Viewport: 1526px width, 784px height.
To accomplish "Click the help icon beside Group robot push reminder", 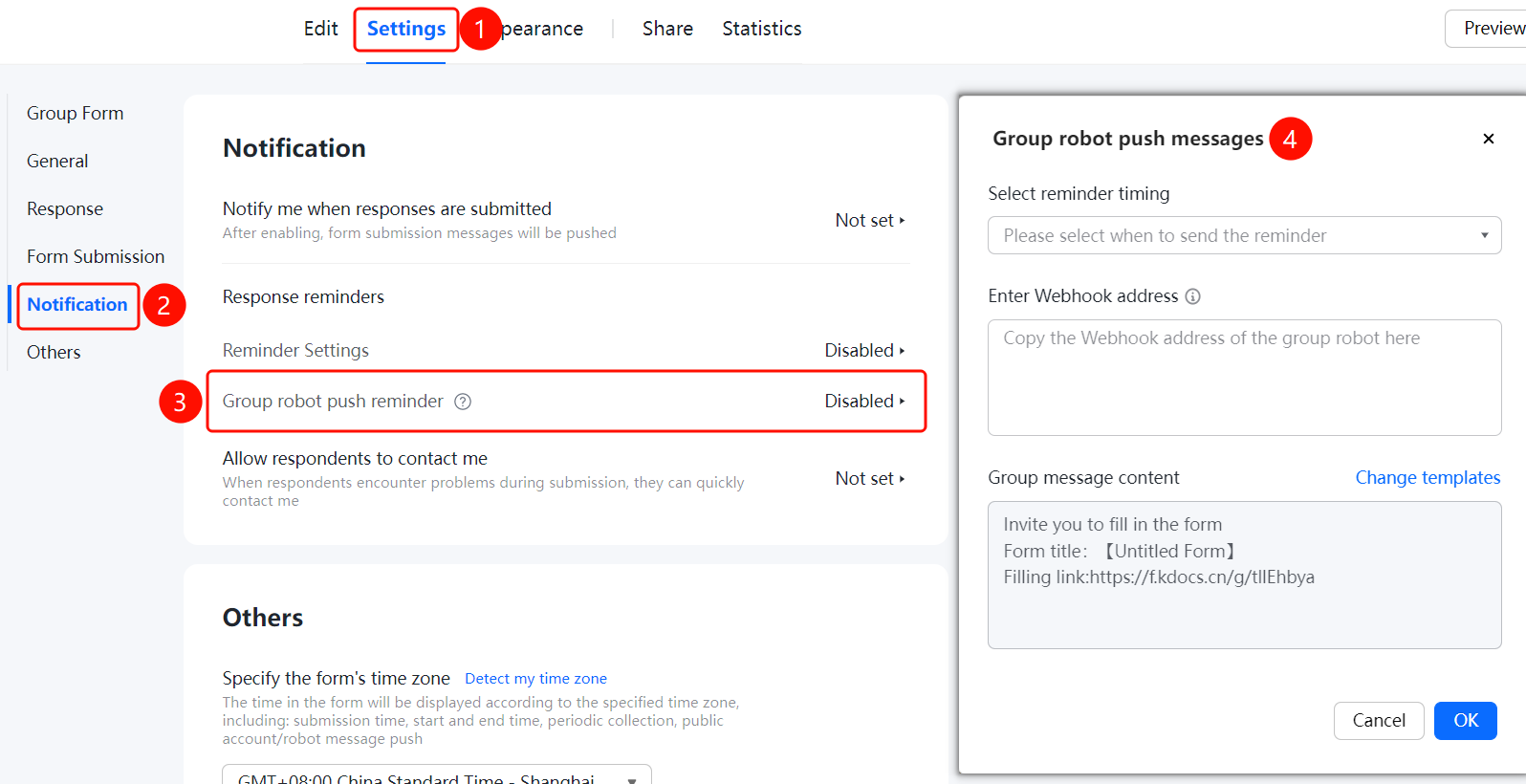I will [463, 402].
